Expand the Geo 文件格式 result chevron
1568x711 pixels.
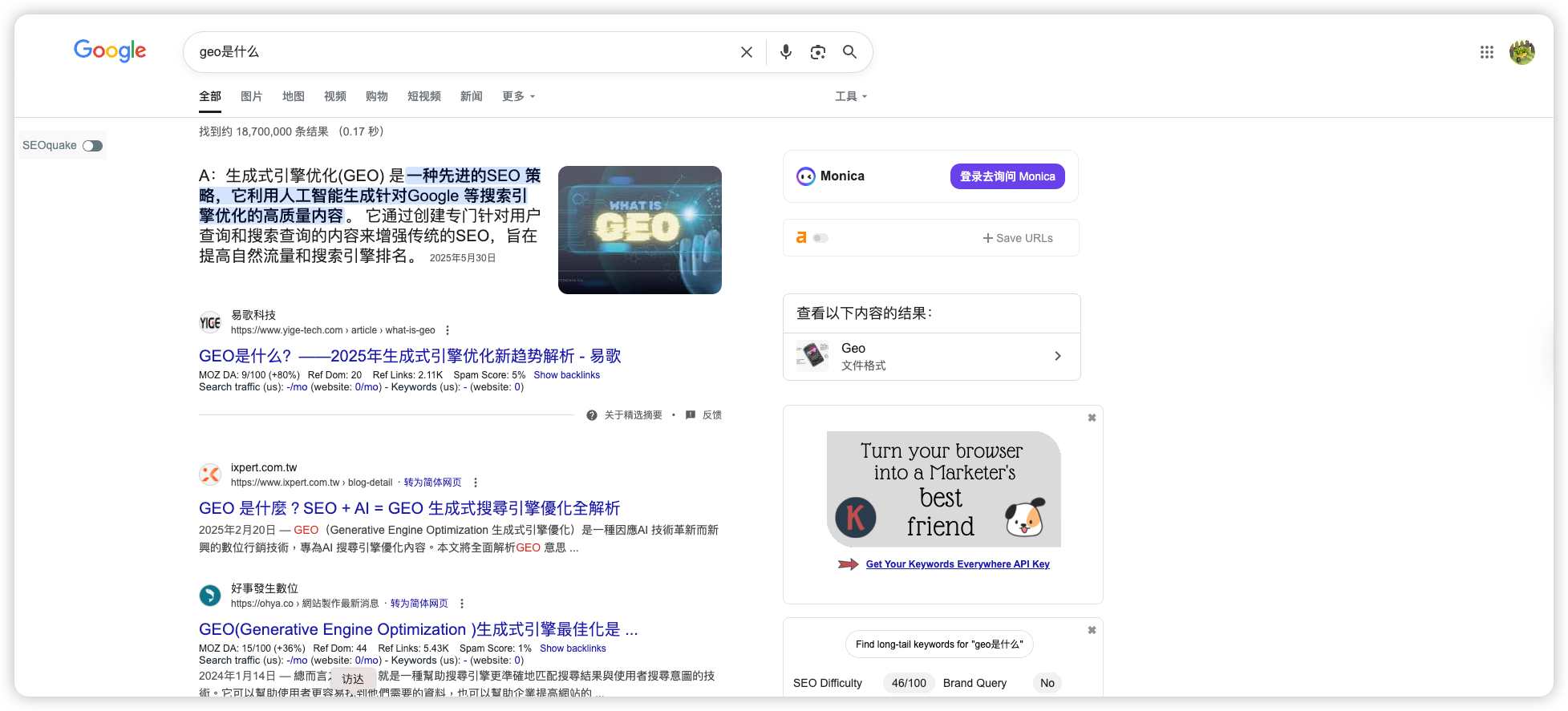pyautogui.click(x=1058, y=356)
